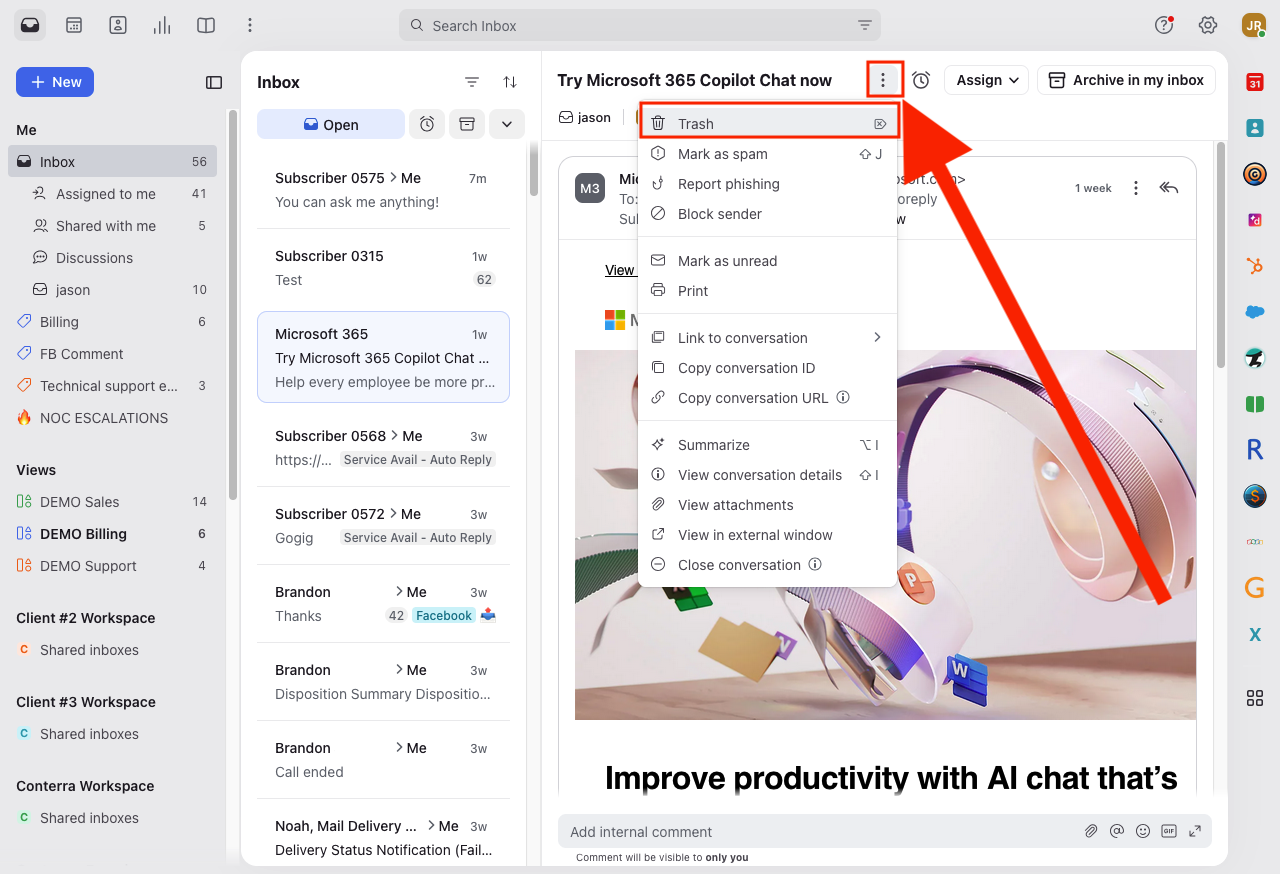Select the Open tab in Inbox

331,124
